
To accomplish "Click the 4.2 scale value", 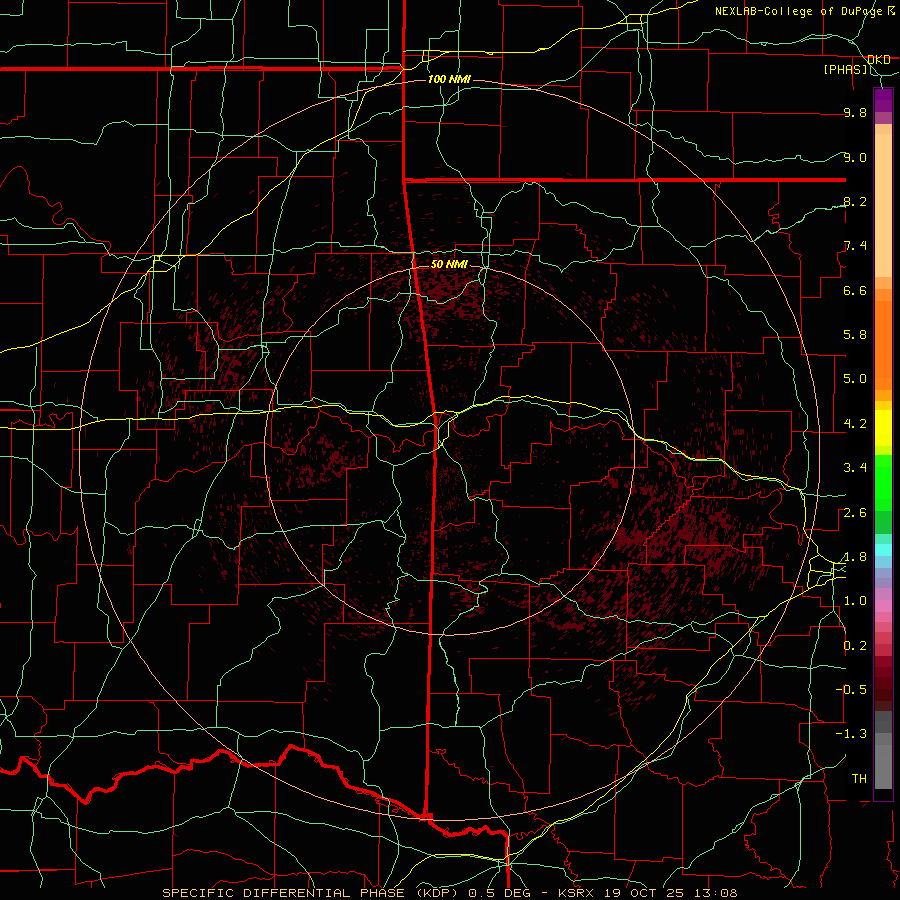I will pyautogui.click(x=855, y=424).
